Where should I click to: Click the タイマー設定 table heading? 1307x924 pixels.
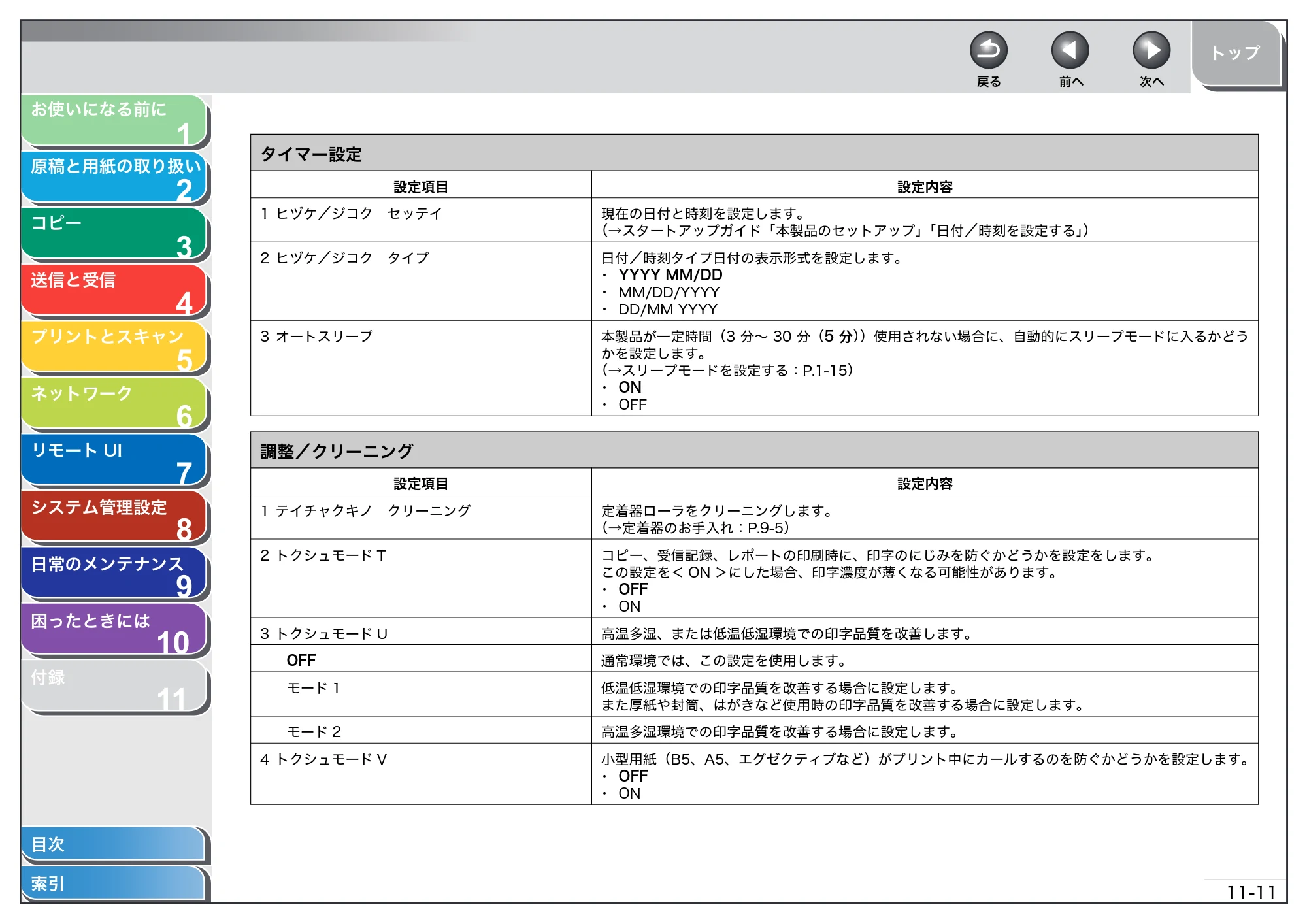(312, 155)
